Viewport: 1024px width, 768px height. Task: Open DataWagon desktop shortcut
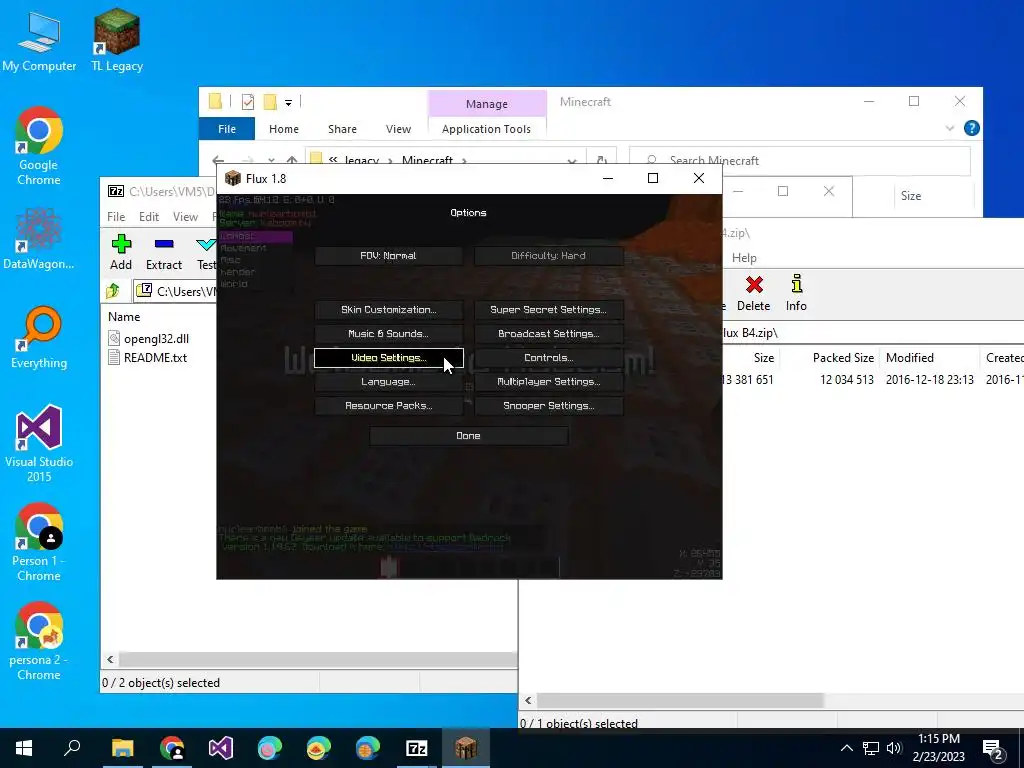click(39, 238)
